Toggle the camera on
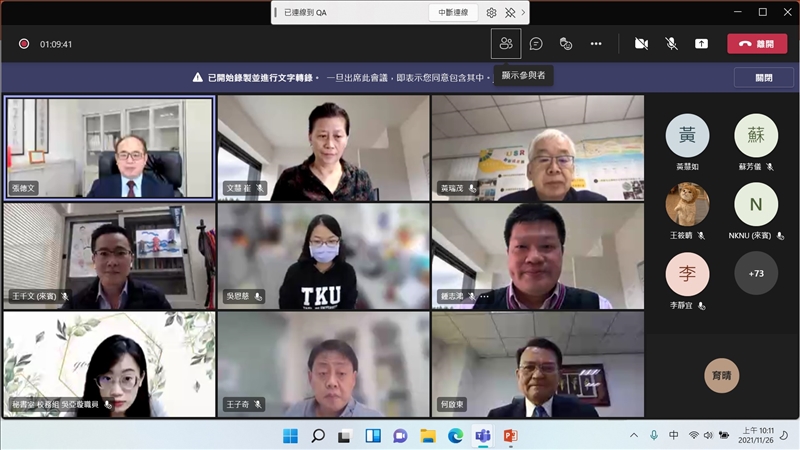The width and height of the screenshot is (800, 450). tap(641, 44)
